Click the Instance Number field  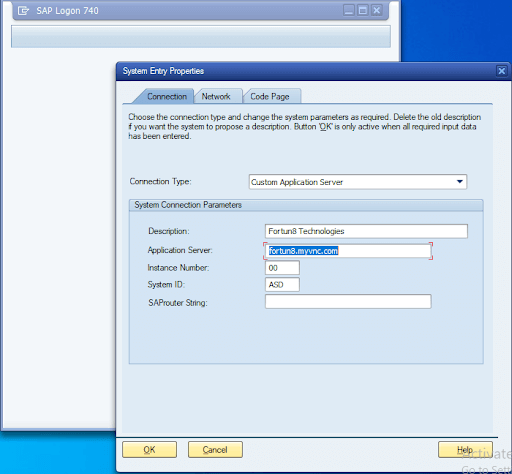[282, 268]
